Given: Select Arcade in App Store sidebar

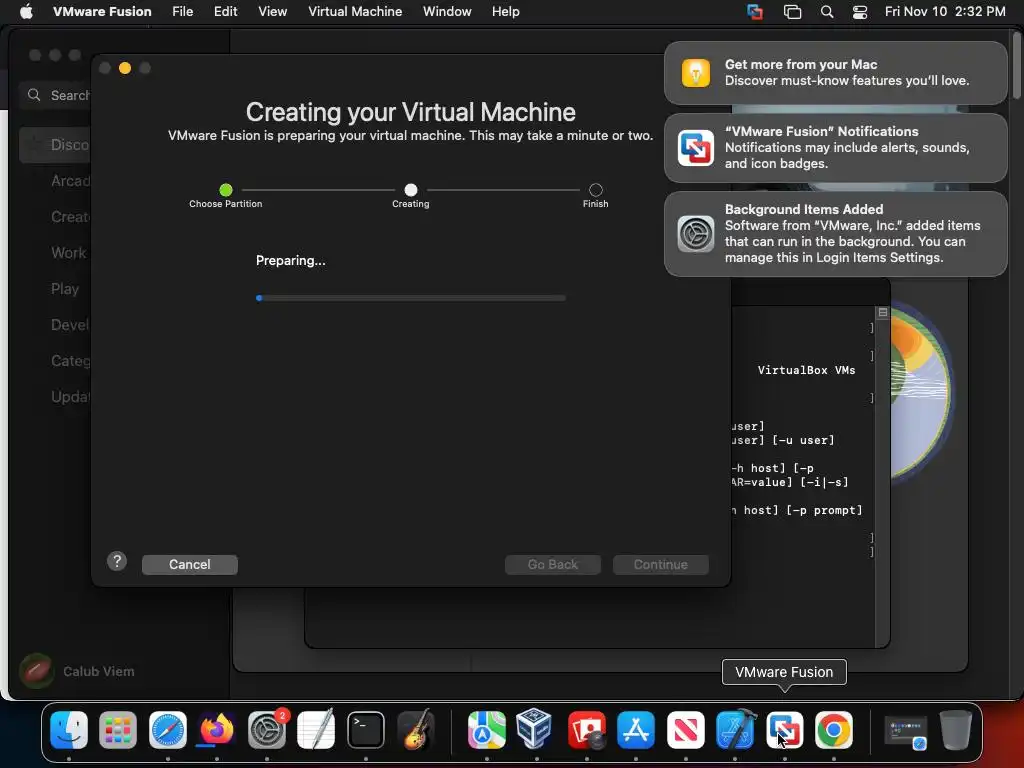Looking at the screenshot, I should coord(71,181).
